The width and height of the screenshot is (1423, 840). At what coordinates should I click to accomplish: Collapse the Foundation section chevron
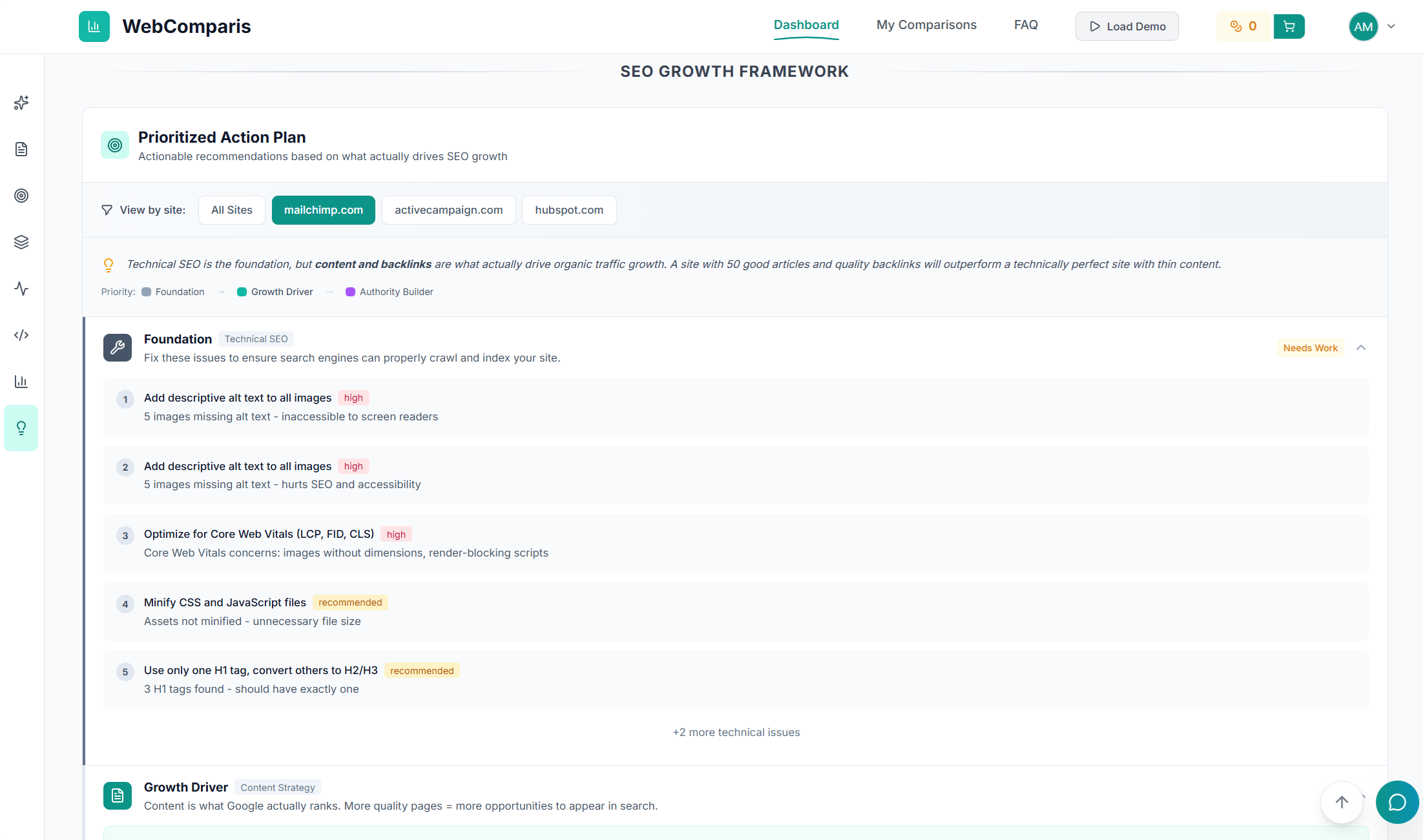(x=1361, y=347)
